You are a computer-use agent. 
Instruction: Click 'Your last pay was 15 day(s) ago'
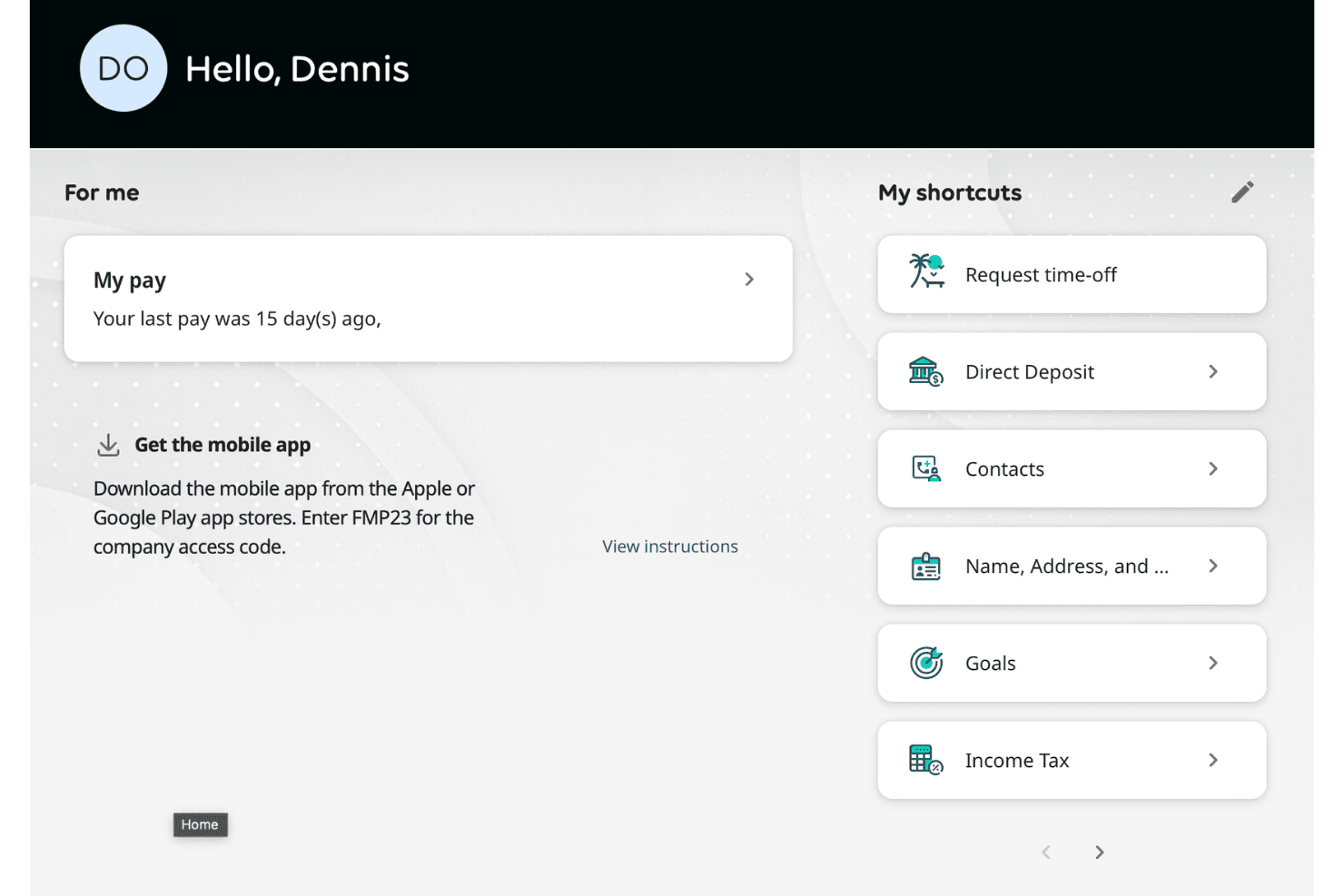[237, 319]
